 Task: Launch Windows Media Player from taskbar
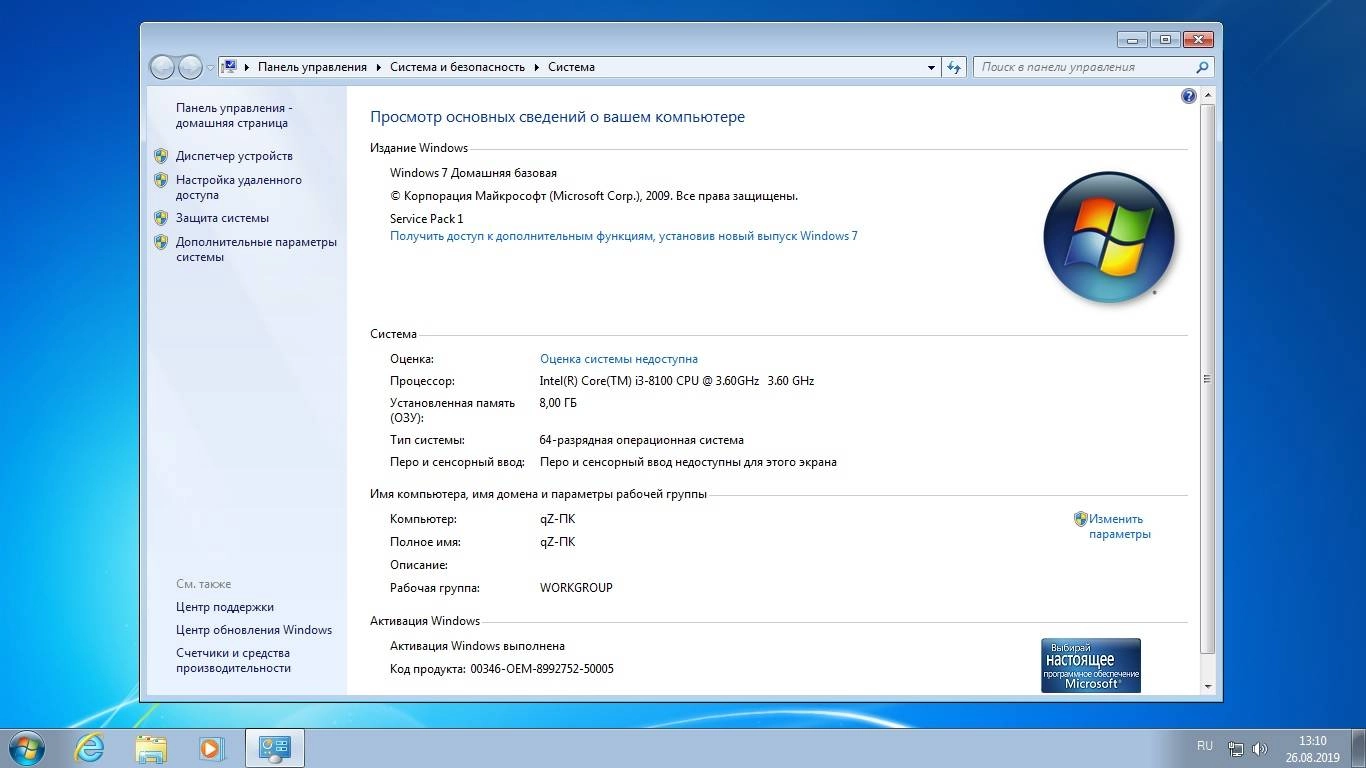[211, 748]
